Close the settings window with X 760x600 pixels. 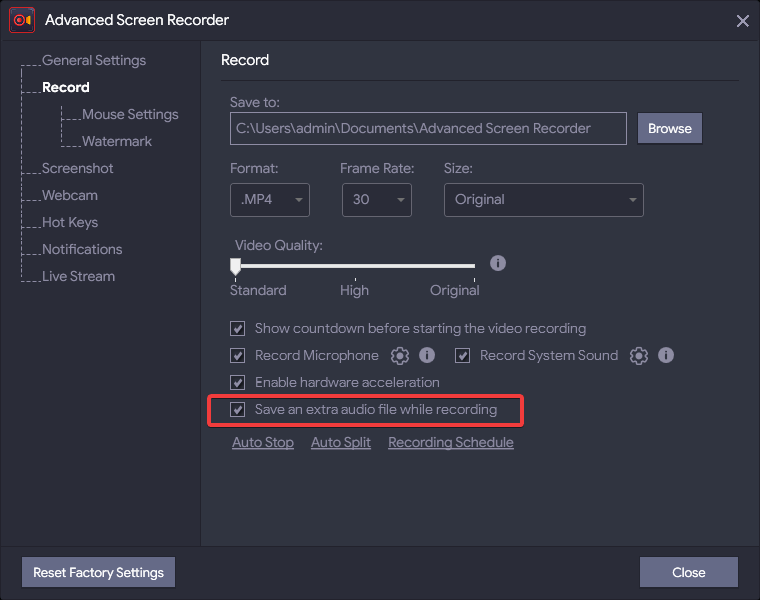pyautogui.click(x=743, y=21)
